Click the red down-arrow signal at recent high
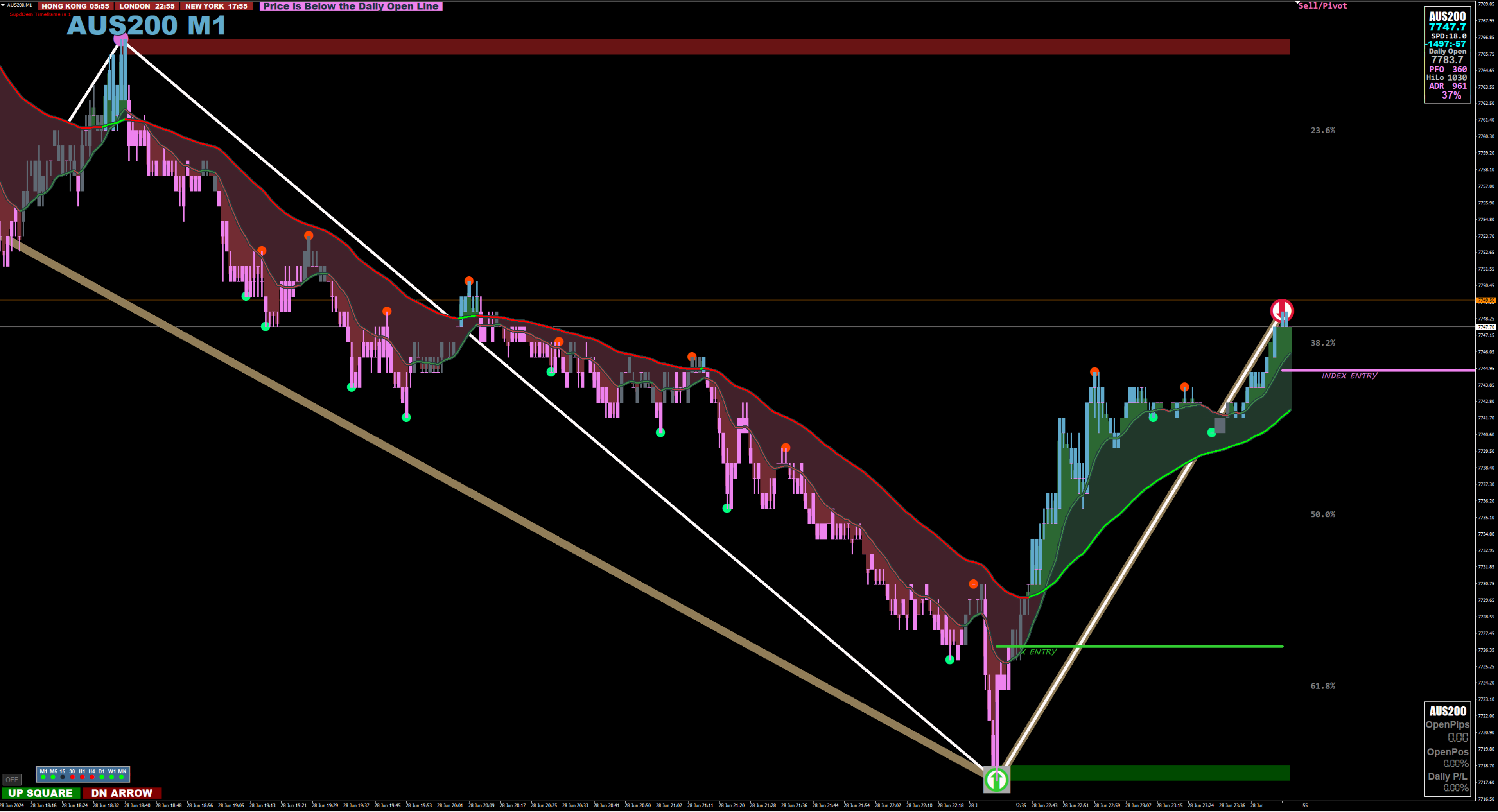This screenshot has height=812, width=1498. coord(1282,311)
